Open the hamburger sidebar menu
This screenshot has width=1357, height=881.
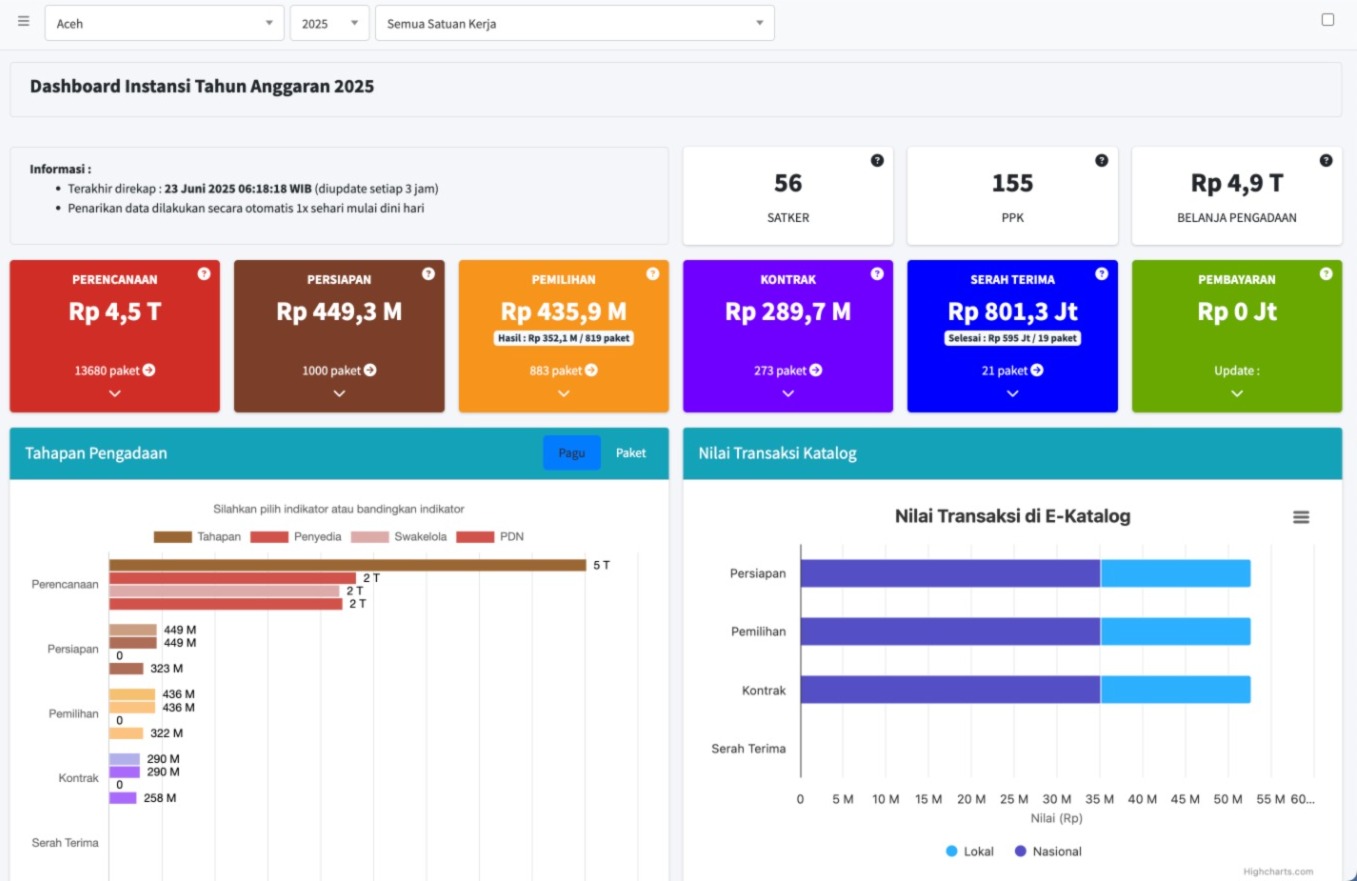pyautogui.click(x=24, y=21)
